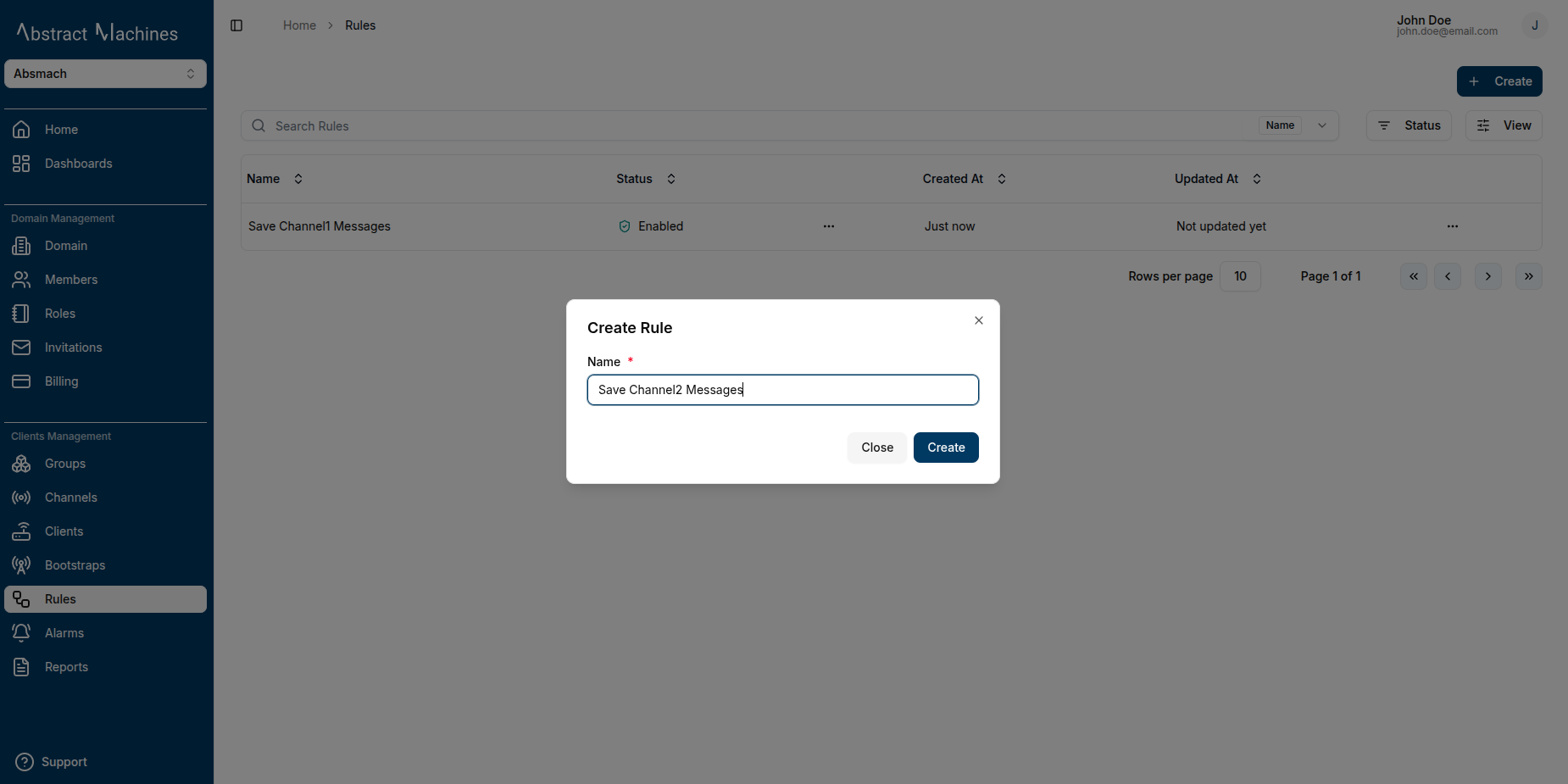The height and width of the screenshot is (784, 1568).
Task: Change rows per page value 10
Action: [1240, 276]
